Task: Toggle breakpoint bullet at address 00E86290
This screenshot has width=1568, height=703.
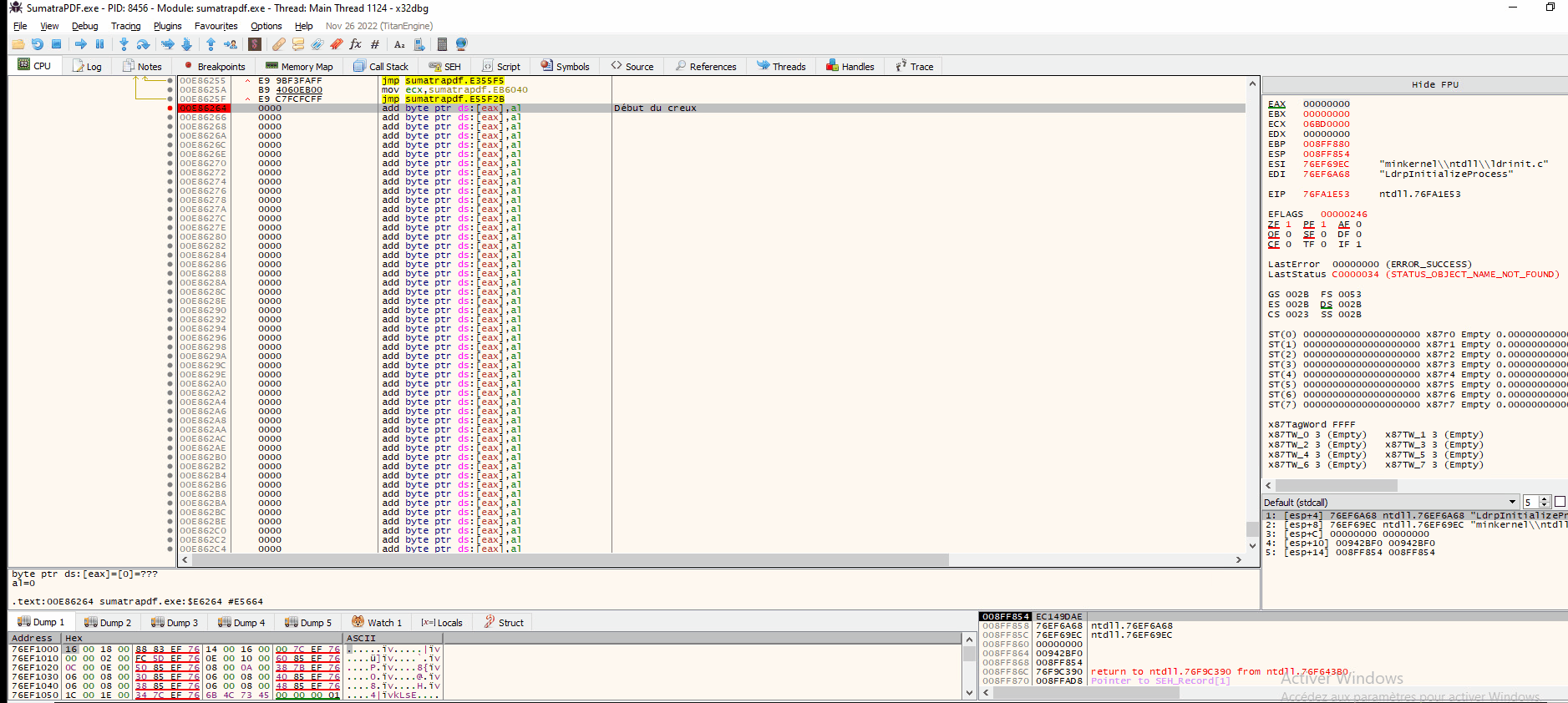Action: [x=170, y=311]
